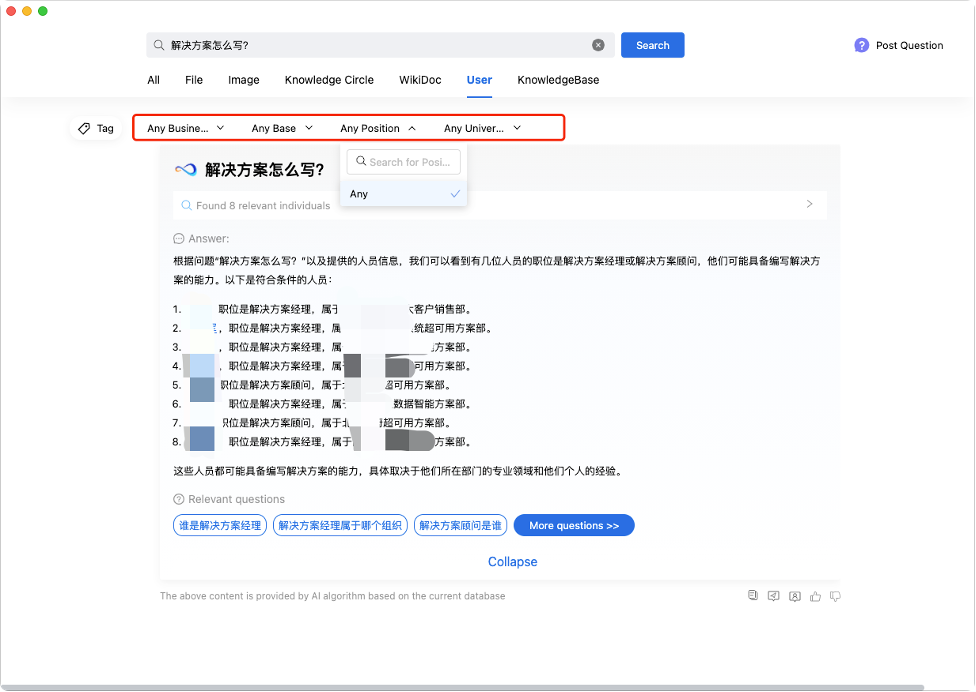Select the checked Any option in position list
Image resolution: width=976 pixels, height=692 pixels.
pos(403,194)
